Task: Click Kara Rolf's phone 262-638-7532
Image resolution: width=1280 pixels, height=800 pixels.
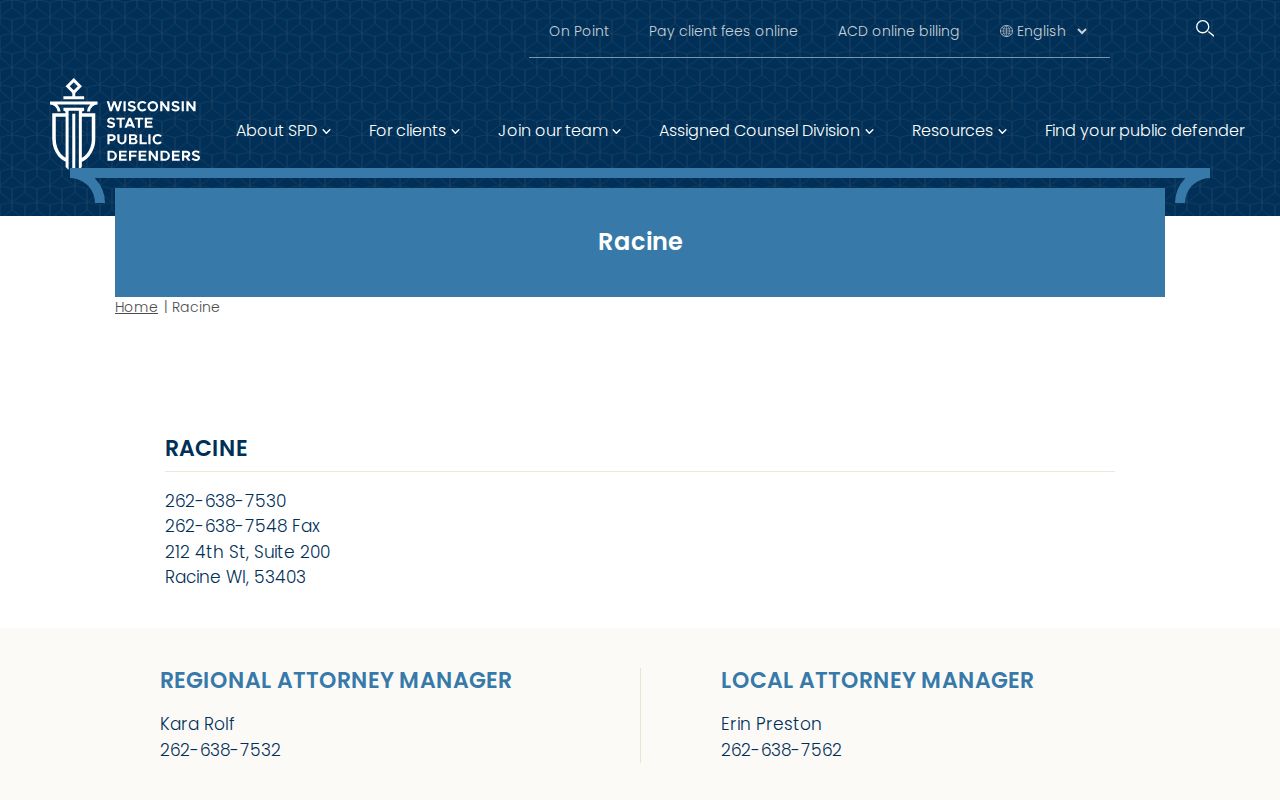Action: [220, 750]
